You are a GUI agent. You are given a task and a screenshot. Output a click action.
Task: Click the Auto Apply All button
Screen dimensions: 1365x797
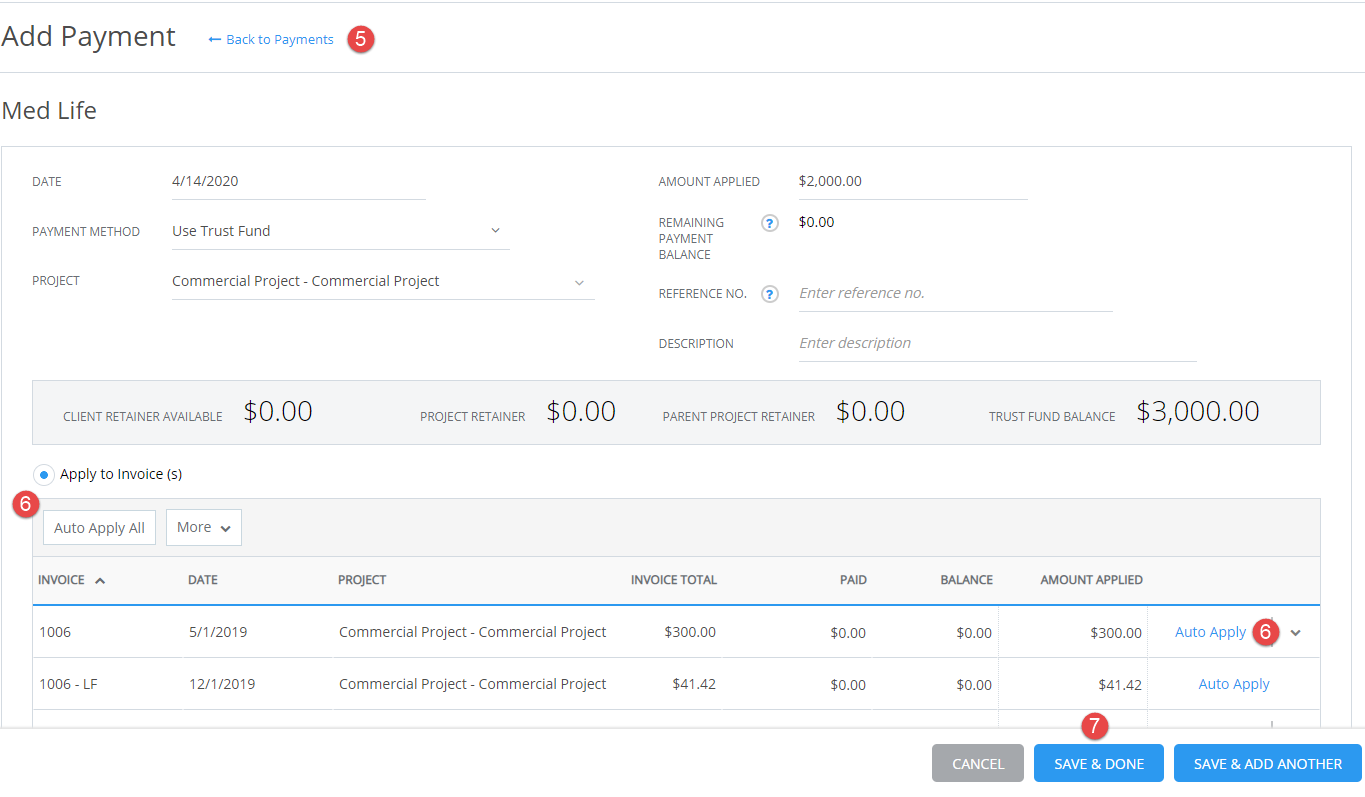(99, 527)
